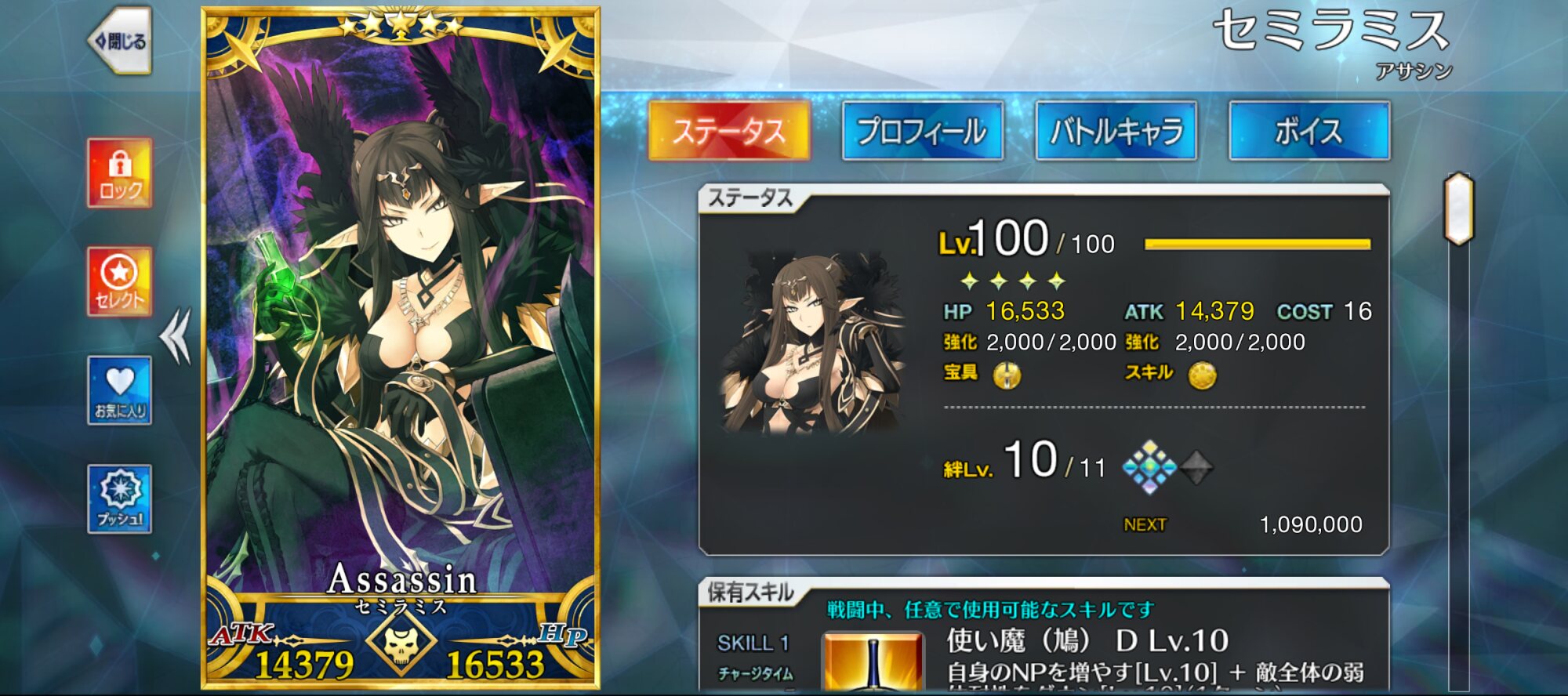Click the SKILL 1 使い魔（鳩）skill icon
Viewport: 1568px width, 696px height.
coord(873,662)
